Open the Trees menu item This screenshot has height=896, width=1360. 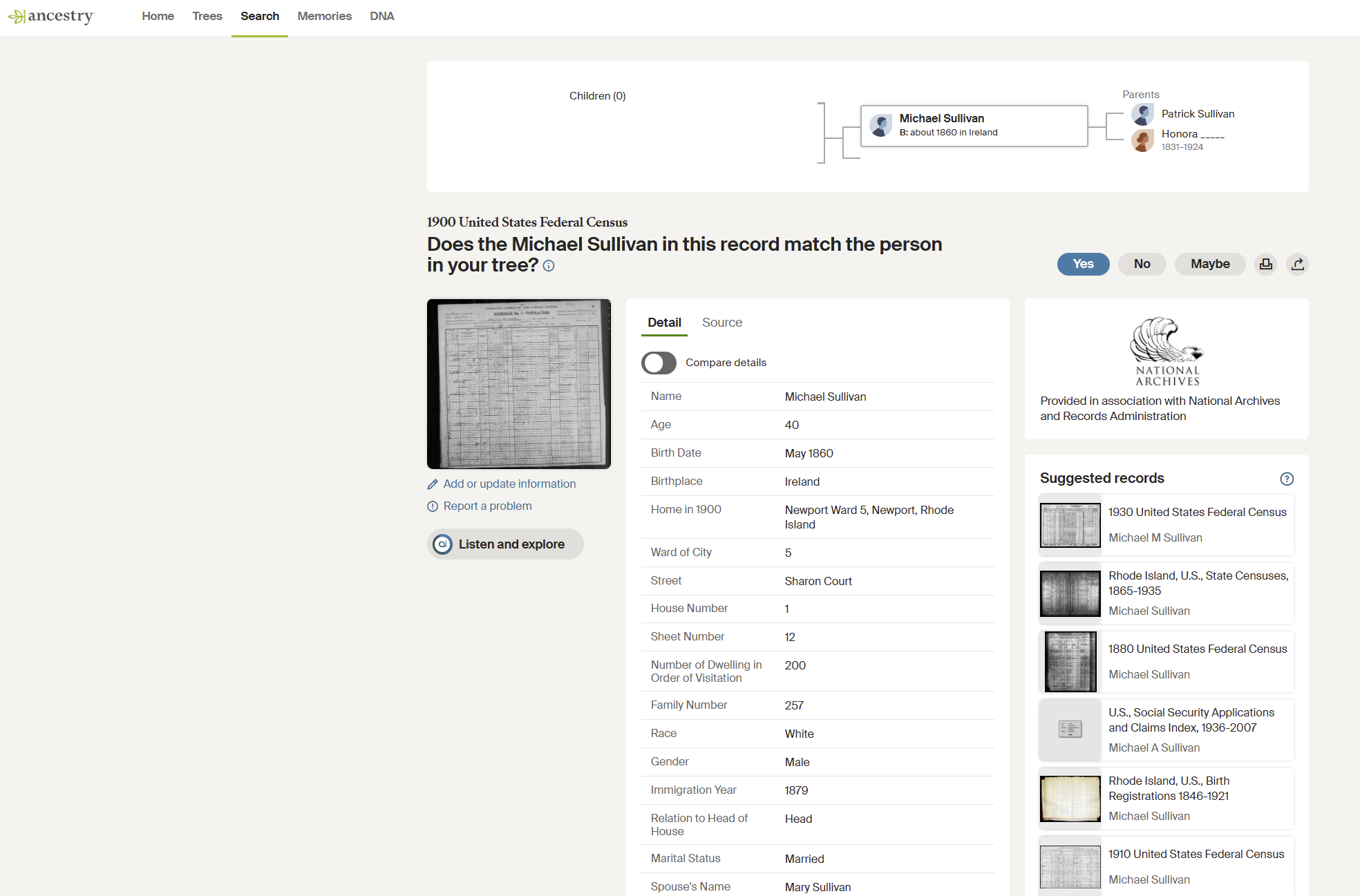(x=207, y=16)
